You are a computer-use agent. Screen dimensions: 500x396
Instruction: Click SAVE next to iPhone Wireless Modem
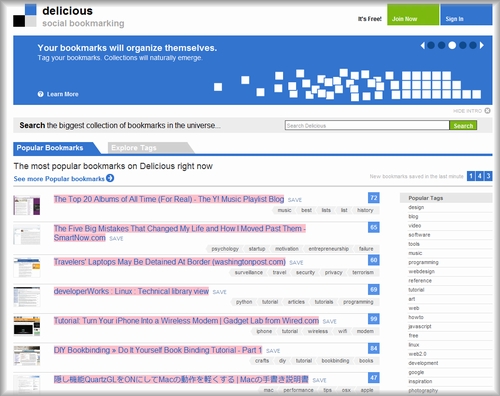(329, 321)
